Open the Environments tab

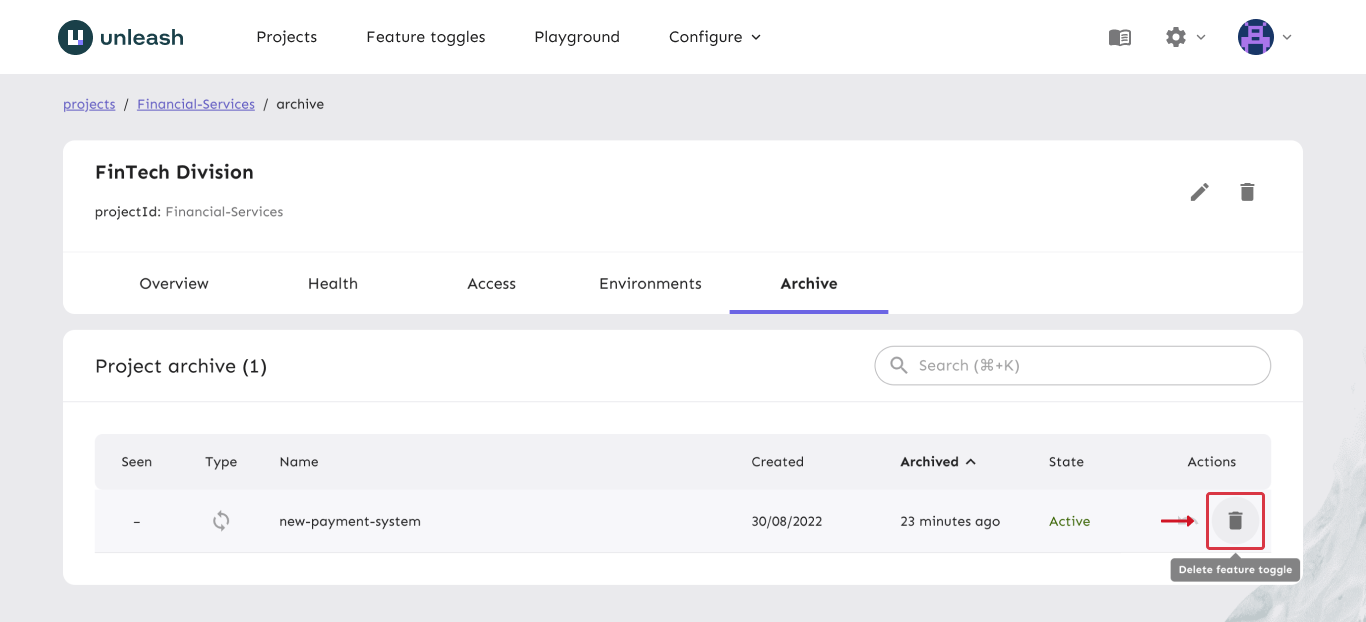pos(650,284)
